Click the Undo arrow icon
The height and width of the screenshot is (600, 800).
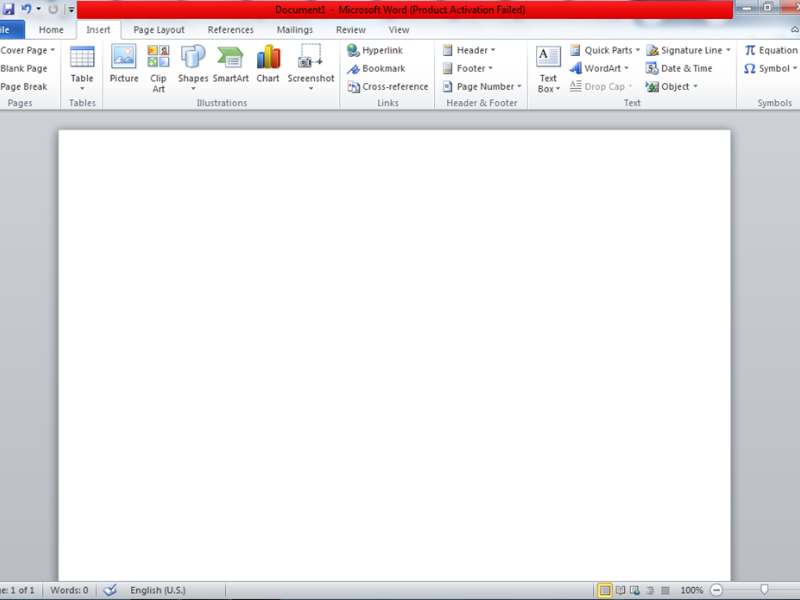(26, 9)
